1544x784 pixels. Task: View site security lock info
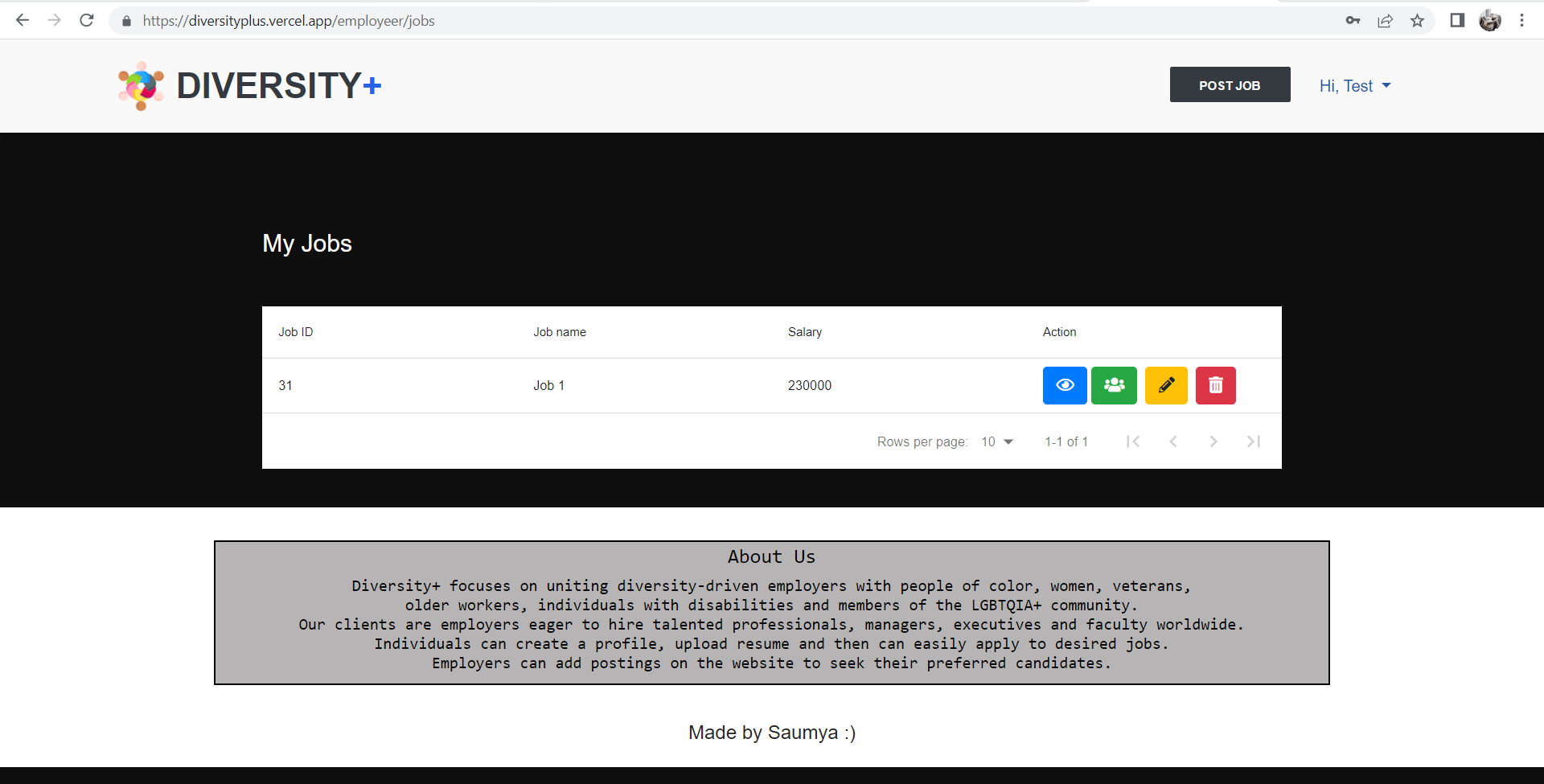tap(126, 21)
